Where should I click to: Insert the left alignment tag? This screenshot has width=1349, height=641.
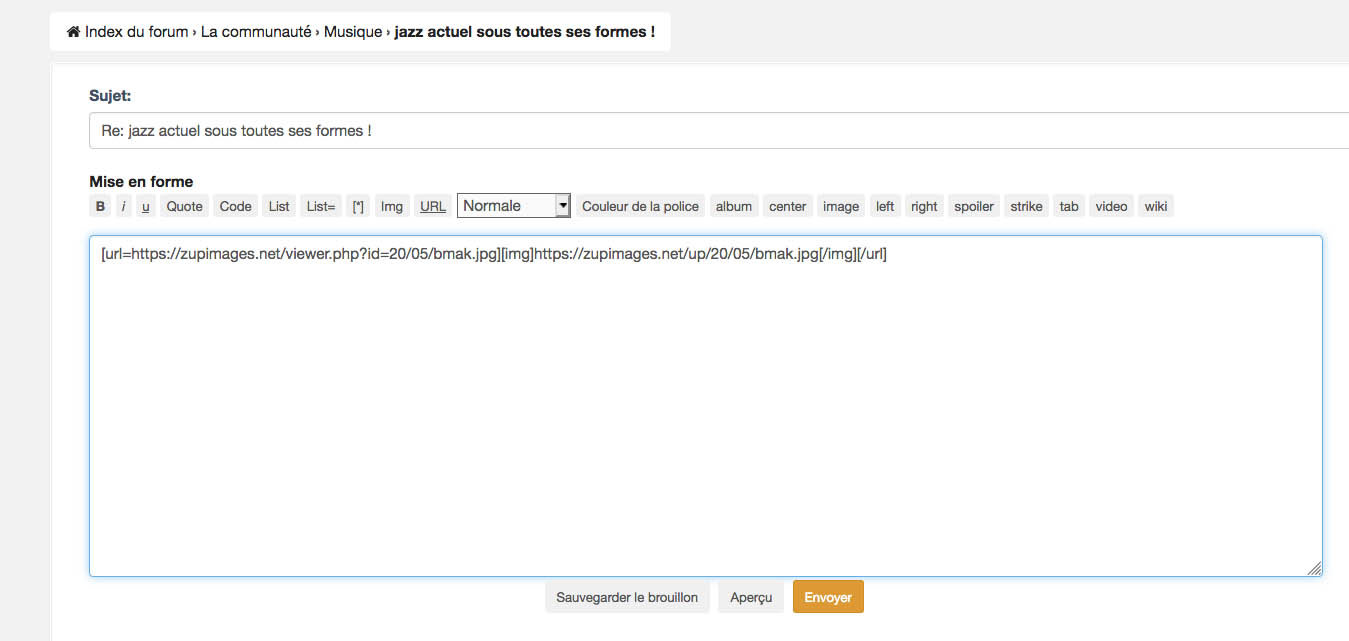point(885,206)
